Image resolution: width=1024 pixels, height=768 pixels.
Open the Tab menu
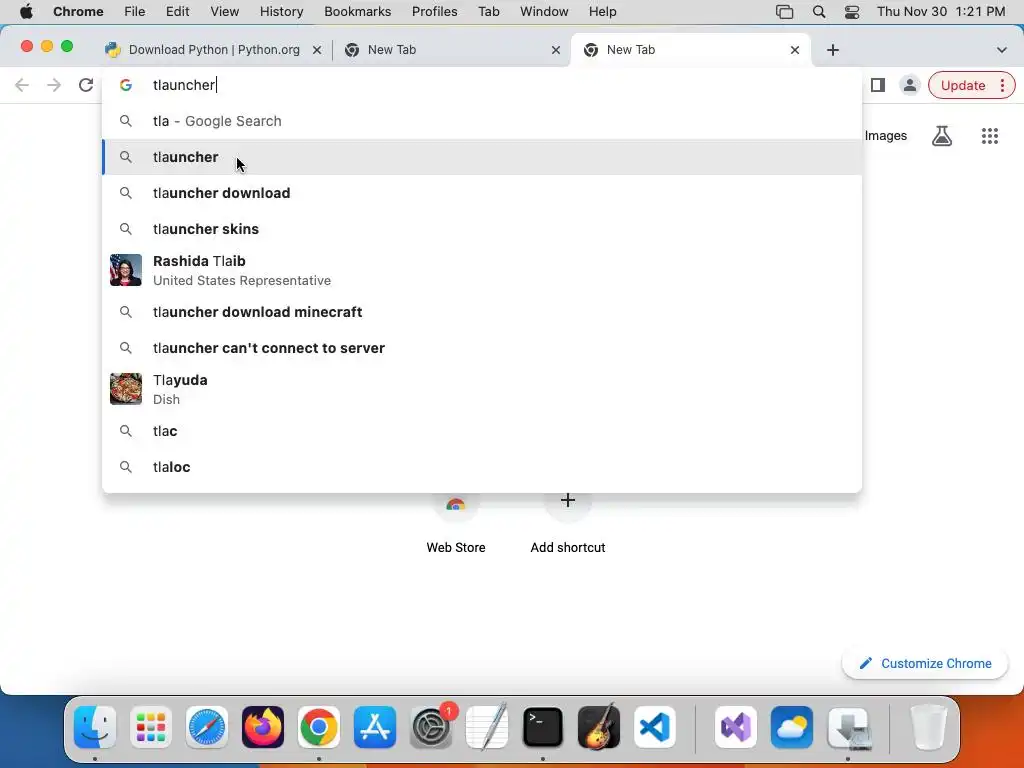pyautogui.click(x=488, y=12)
